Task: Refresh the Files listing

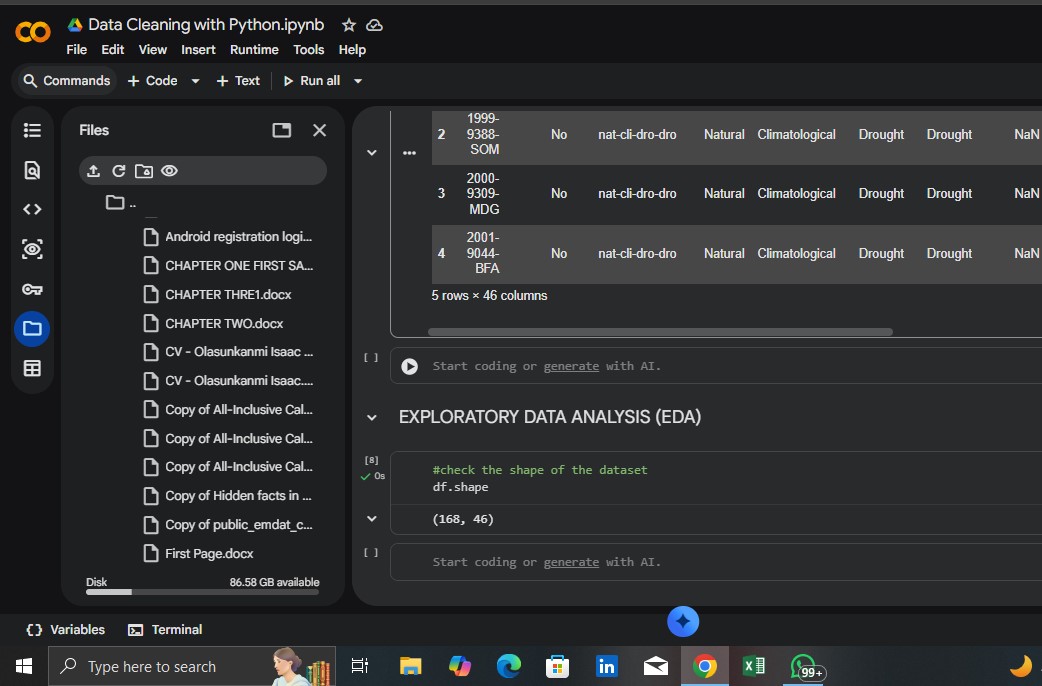Action: (x=118, y=171)
